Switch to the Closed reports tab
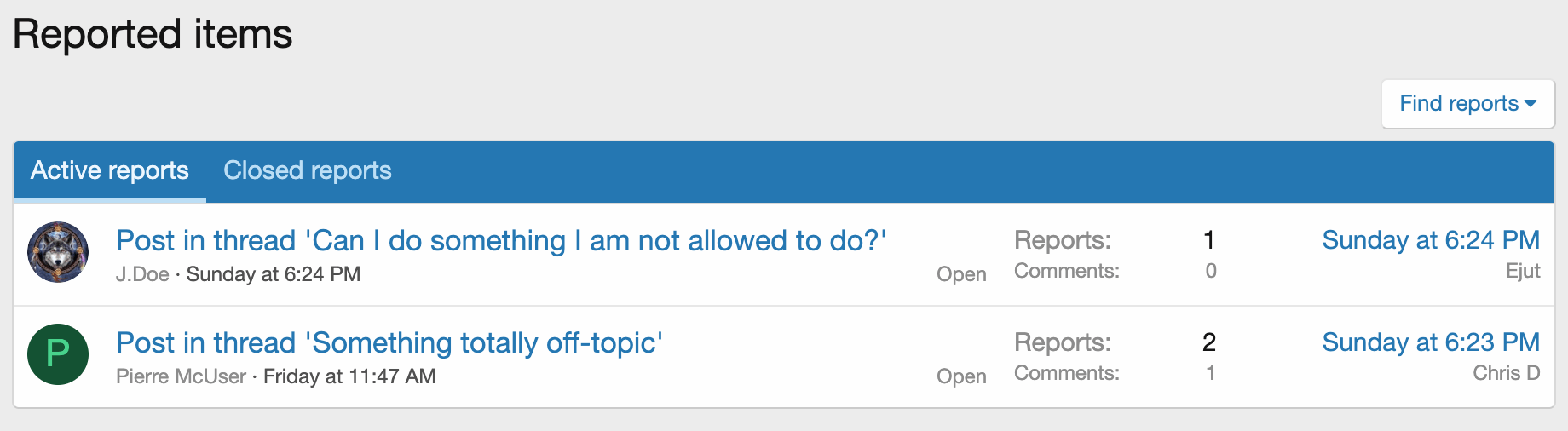The image size is (1568, 431). 307,170
